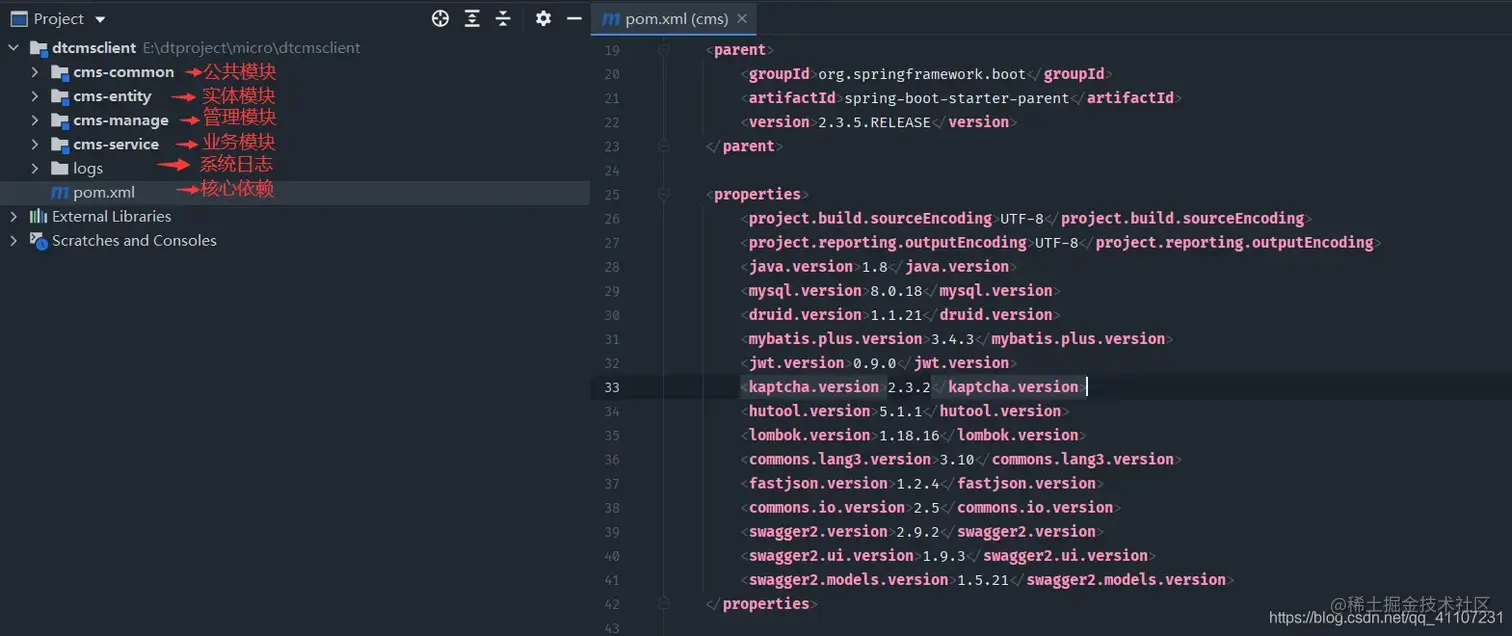Open the Project view dropdown arrow

coord(100,19)
